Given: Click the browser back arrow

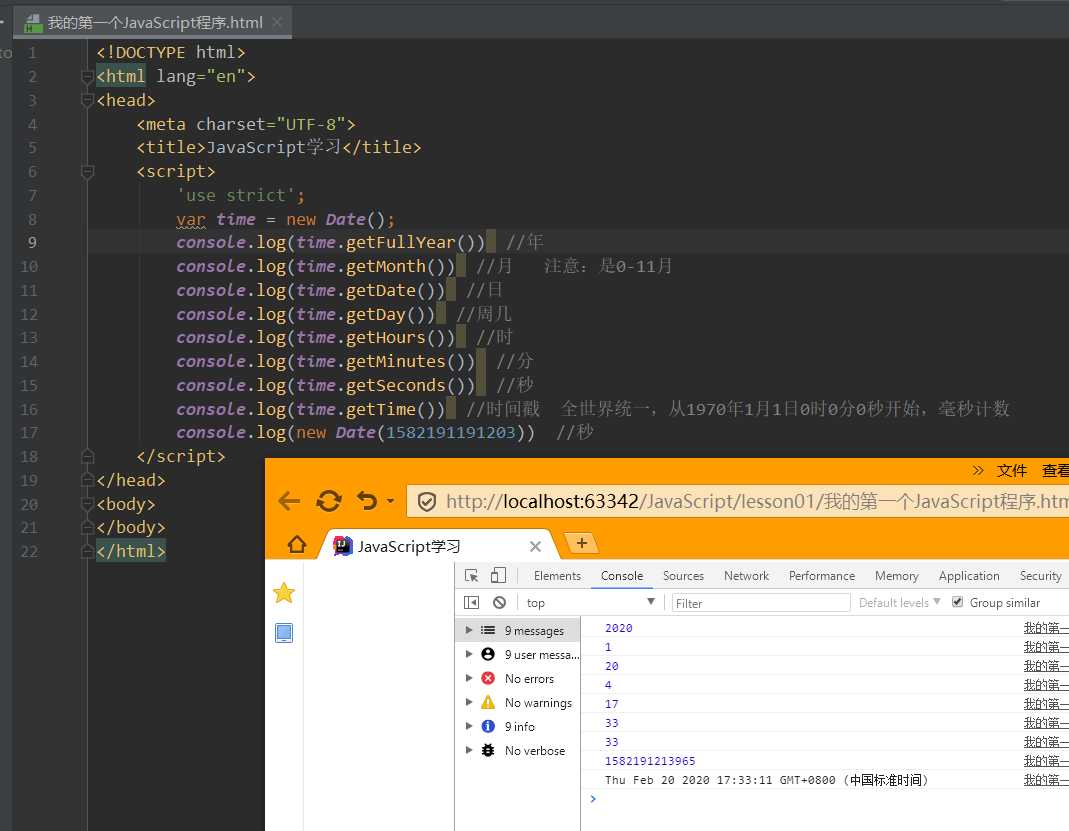Looking at the screenshot, I should [289, 502].
